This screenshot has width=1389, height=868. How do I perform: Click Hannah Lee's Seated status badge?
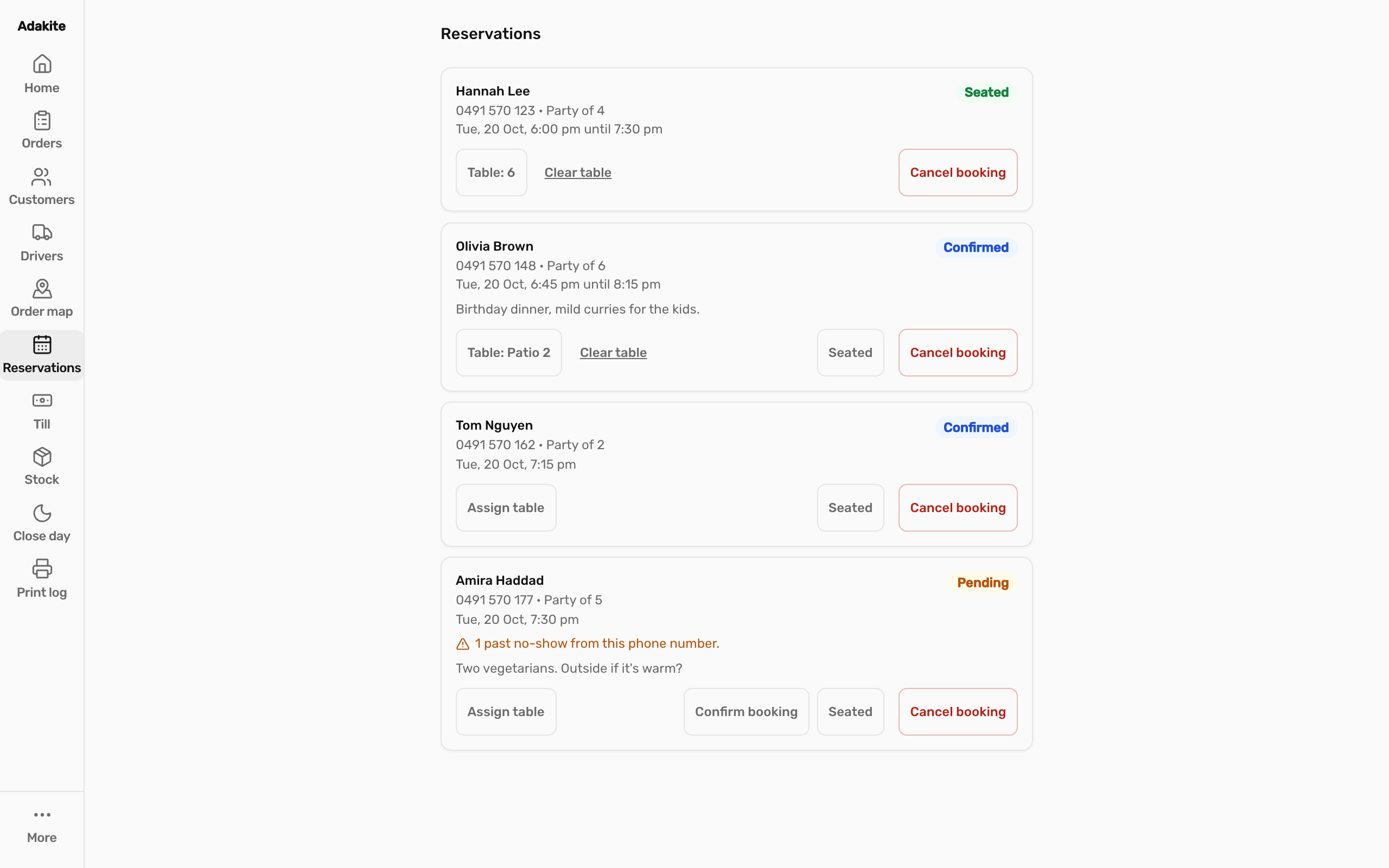point(986,92)
